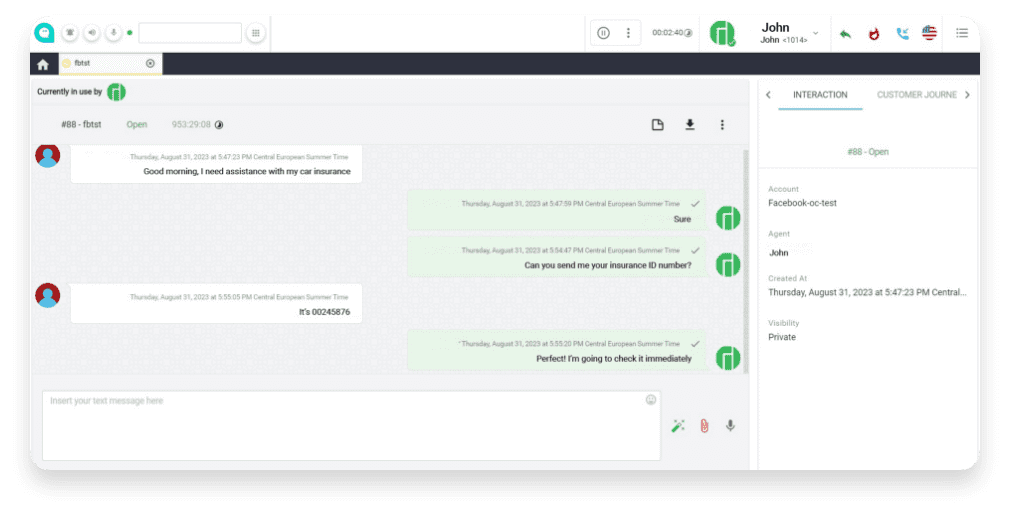
Task: Click the message about car insurance
Action: [216, 164]
